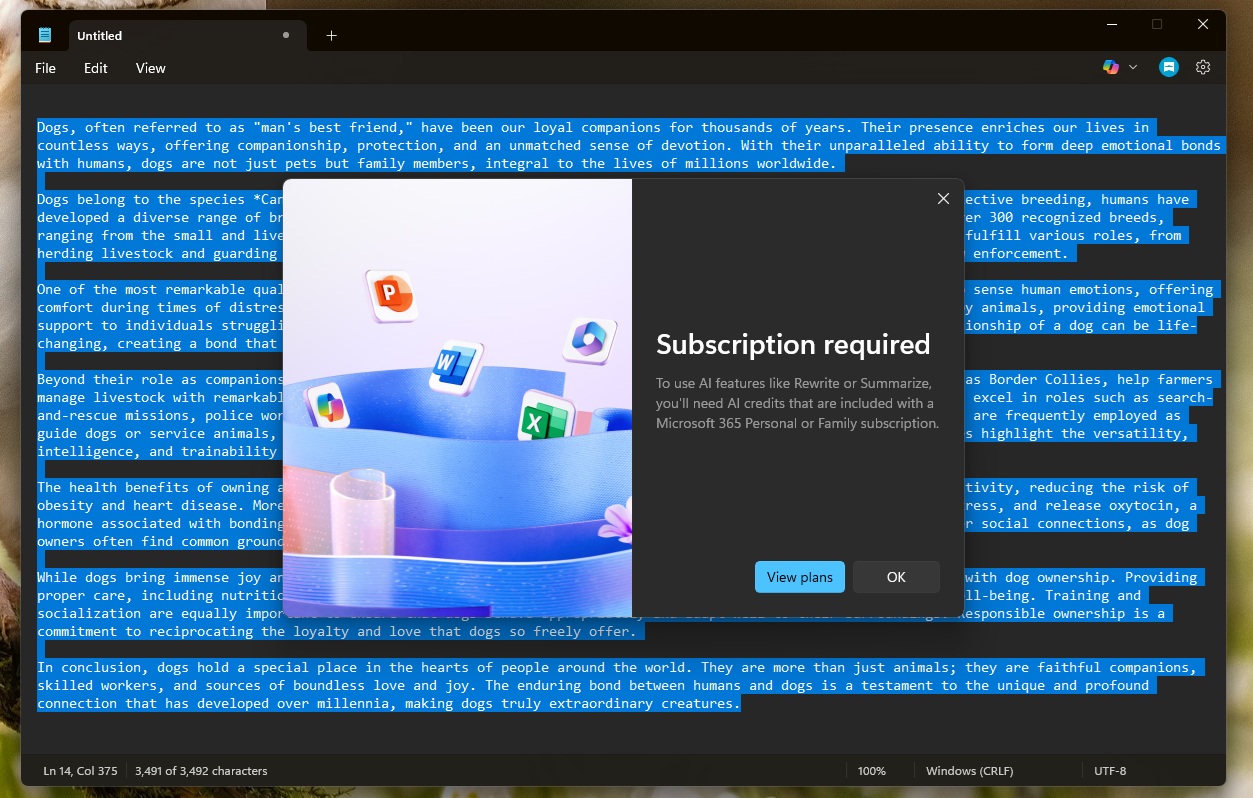Click the Ln 14, Col 375 status indicator
The height and width of the screenshot is (798, 1253).
pyautogui.click(x=79, y=770)
